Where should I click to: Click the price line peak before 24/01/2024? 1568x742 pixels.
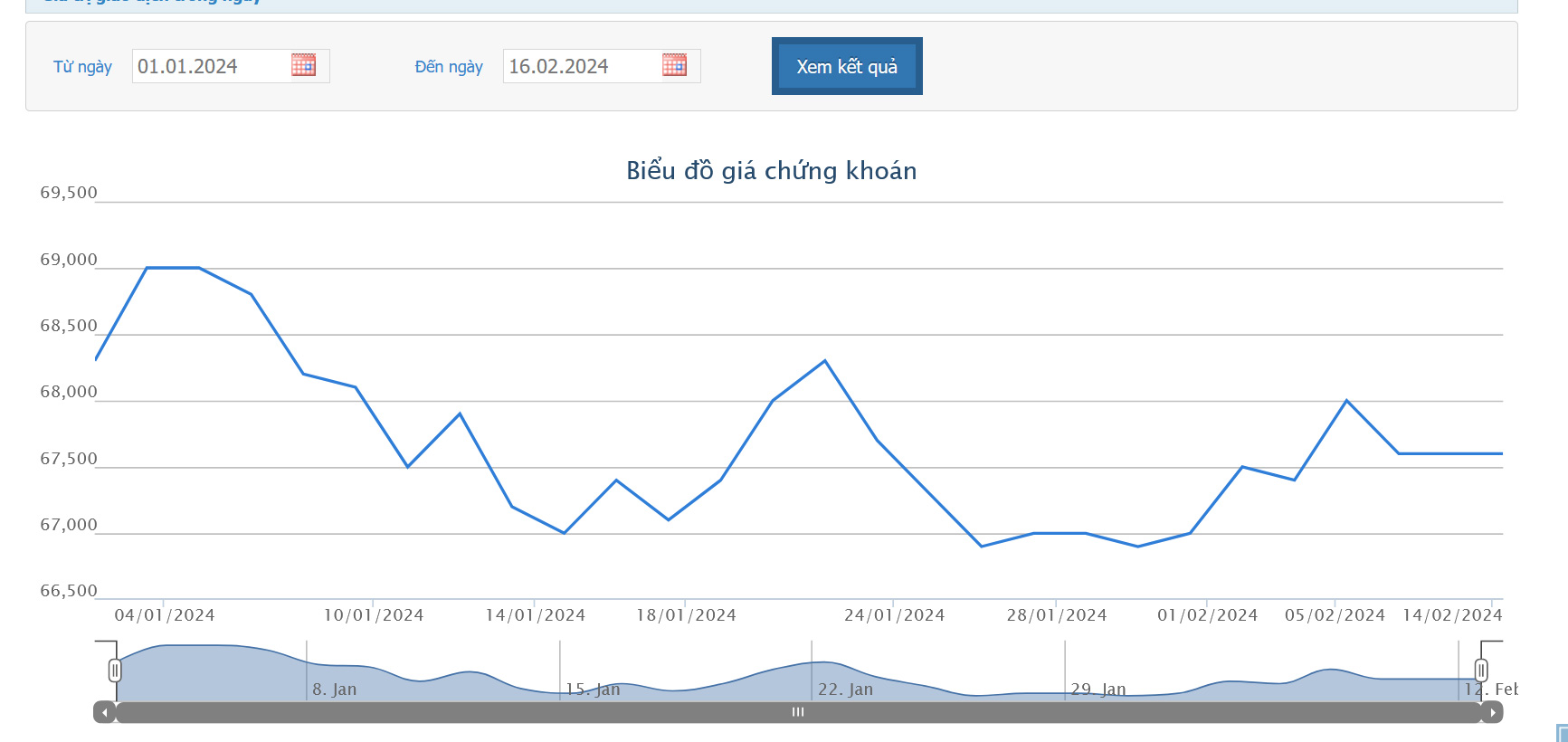pos(824,361)
